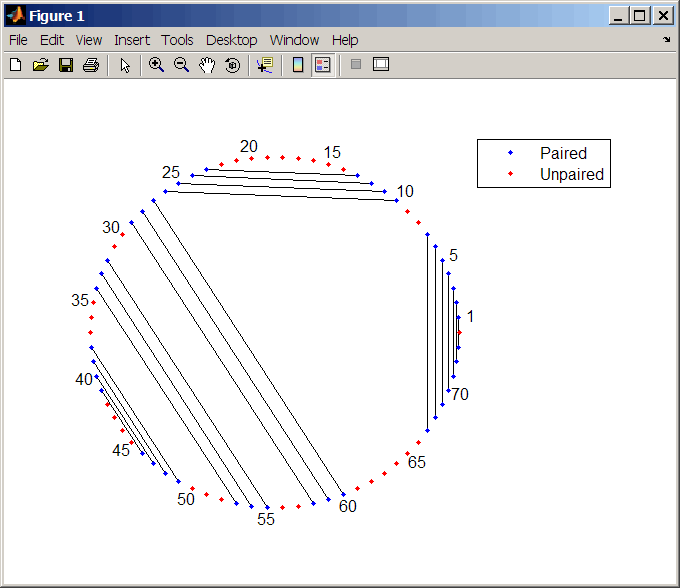This screenshot has width=680, height=588.
Task: Click the New Figure icon
Action: click(16, 65)
